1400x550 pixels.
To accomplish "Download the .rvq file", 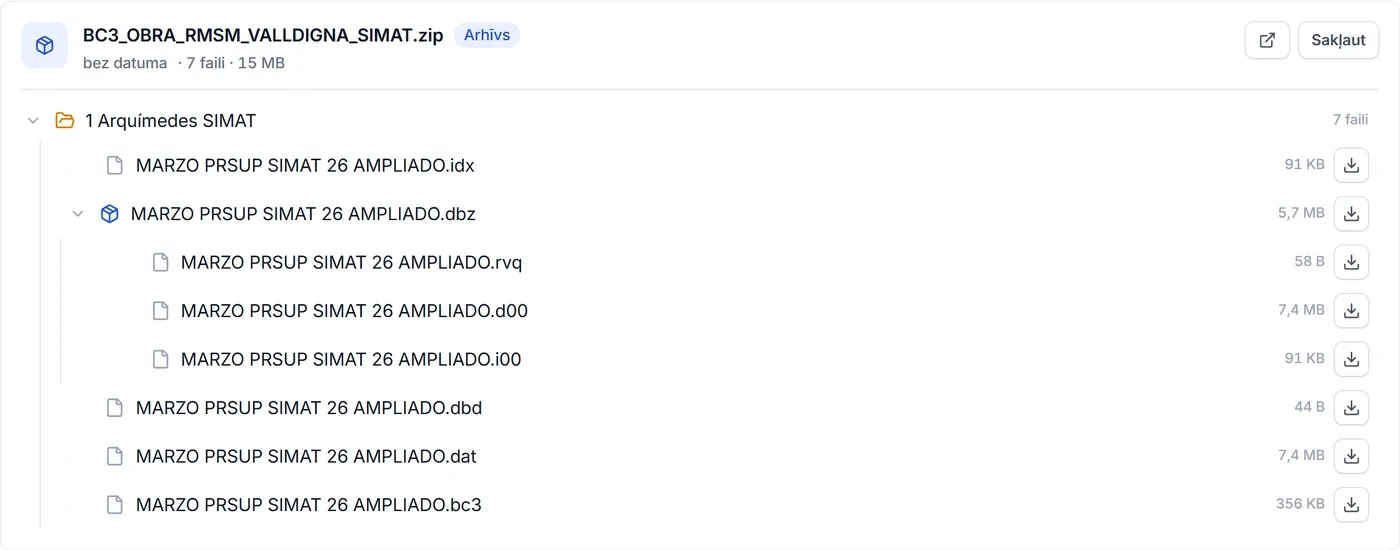I will [x=1351, y=262].
